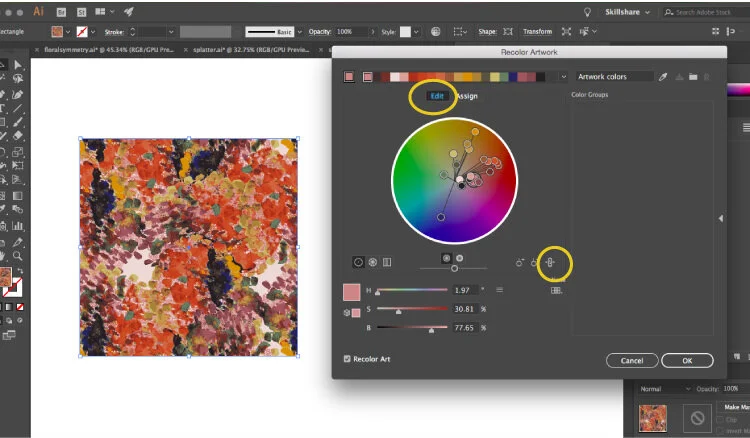Collapse the color groups side arrow
Image resolution: width=750 pixels, height=438 pixels.
721,219
